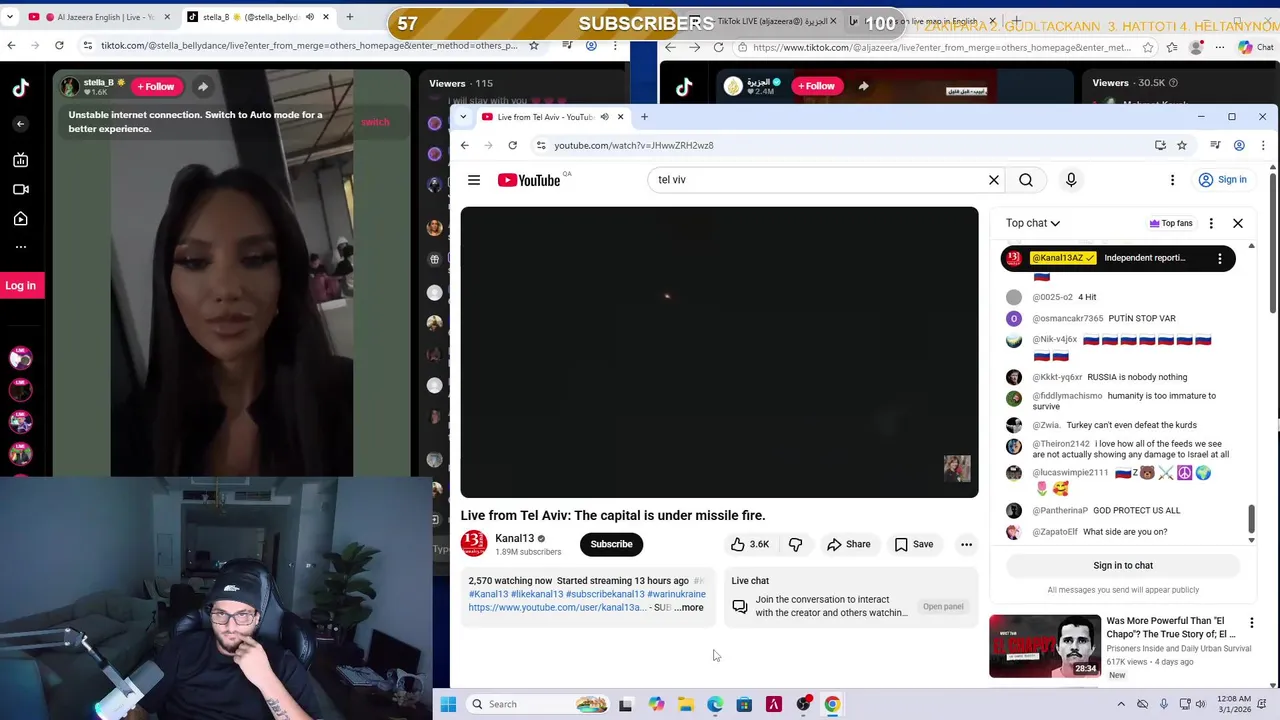Open the Copilot Chat button in Edge

point(1255,47)
